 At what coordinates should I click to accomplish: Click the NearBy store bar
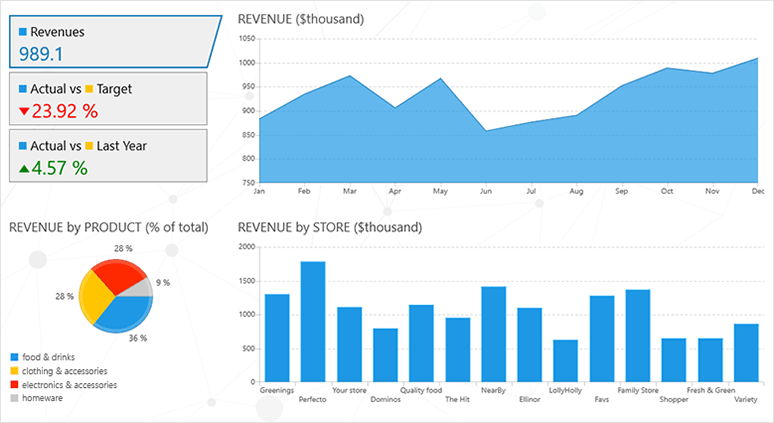pyautogui.click(x=494, y=334)
